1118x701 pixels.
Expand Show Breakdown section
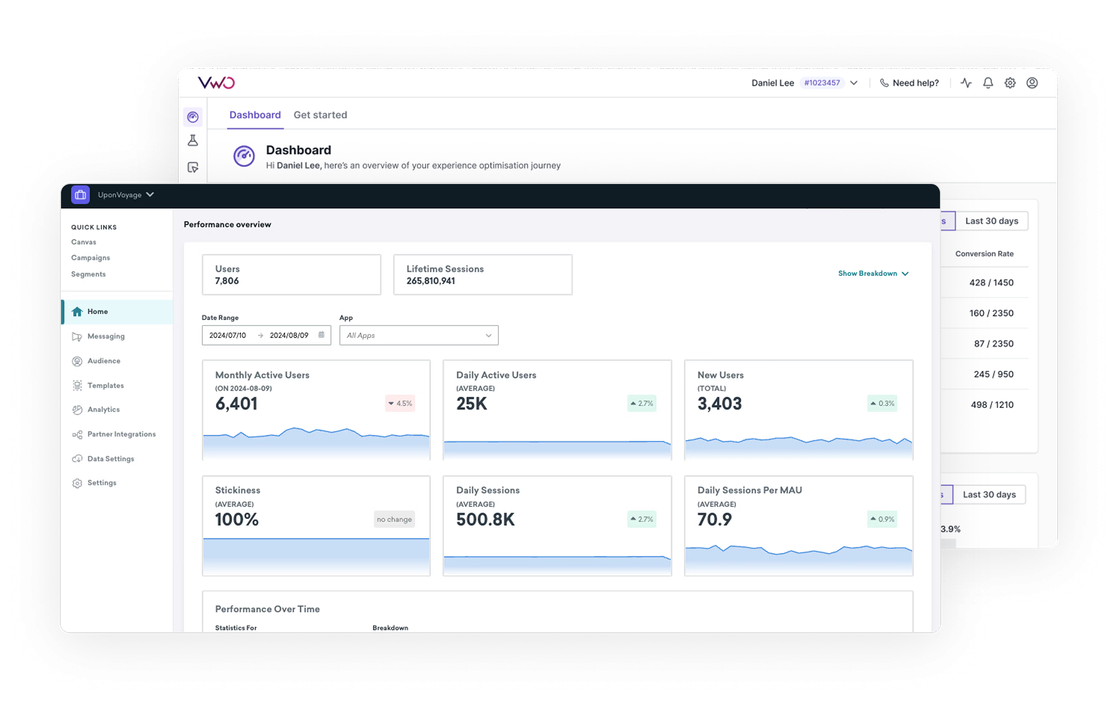(873, 273)
